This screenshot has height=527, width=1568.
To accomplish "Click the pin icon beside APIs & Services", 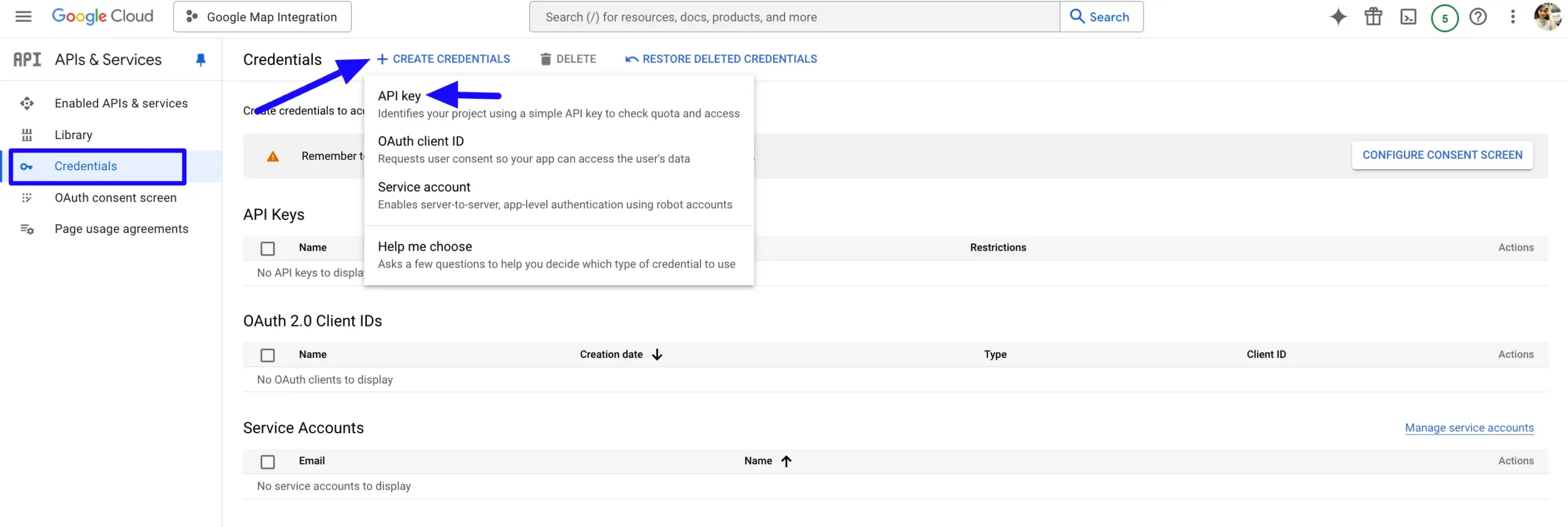I will [x=200, y=59].
